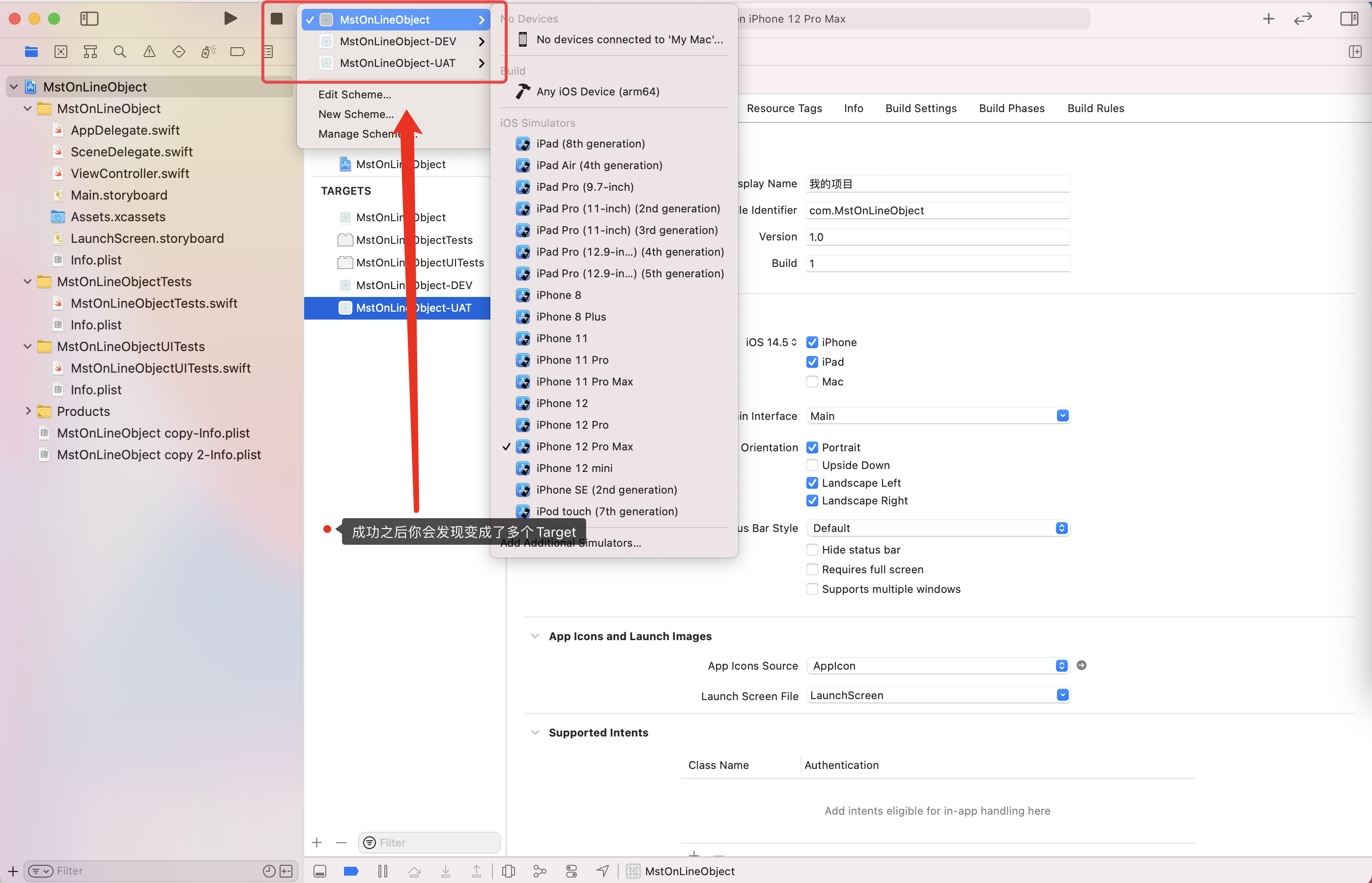Click the breakpoints toggle icon in debug bar
The height and width of the screenshot is (883, 1372).
351,872
